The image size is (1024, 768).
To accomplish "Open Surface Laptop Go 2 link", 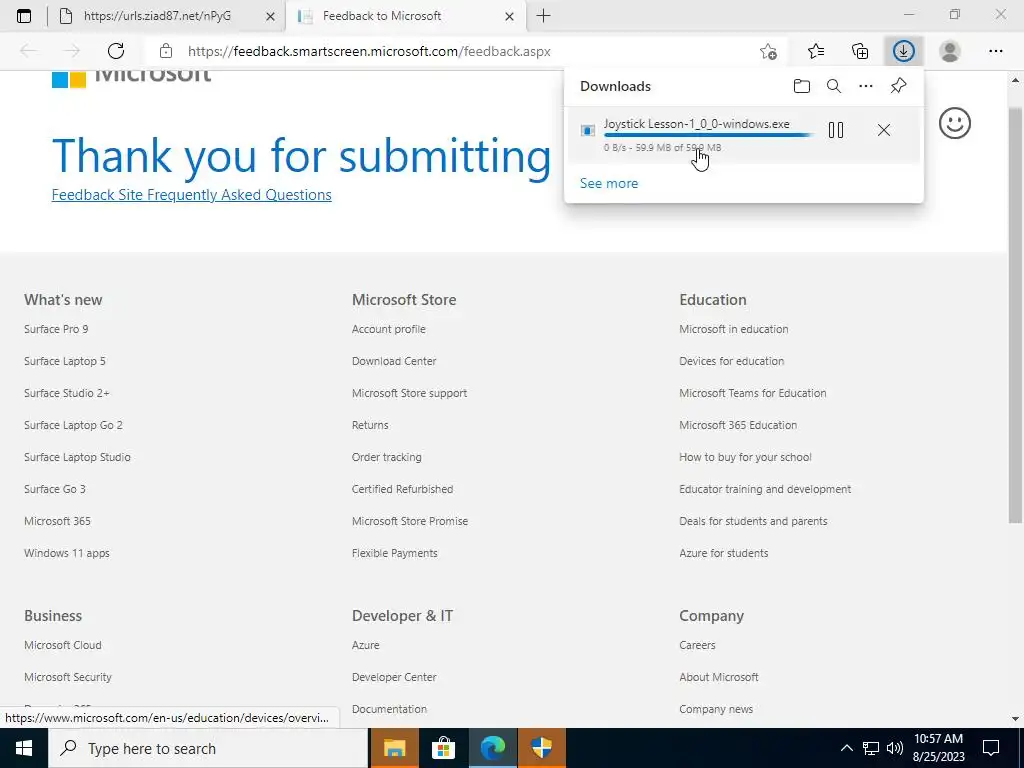I will tap(73, 425).
